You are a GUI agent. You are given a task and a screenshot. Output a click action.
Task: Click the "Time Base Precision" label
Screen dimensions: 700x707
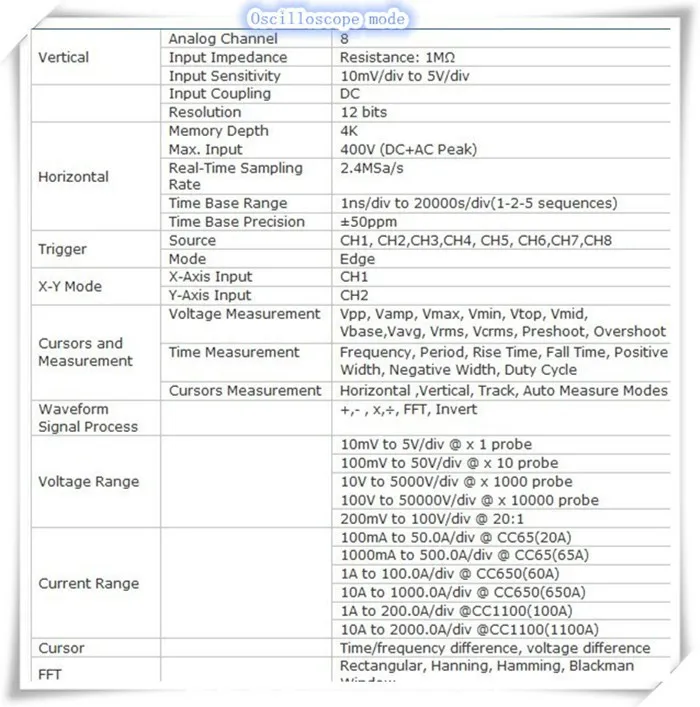[236, 222]
